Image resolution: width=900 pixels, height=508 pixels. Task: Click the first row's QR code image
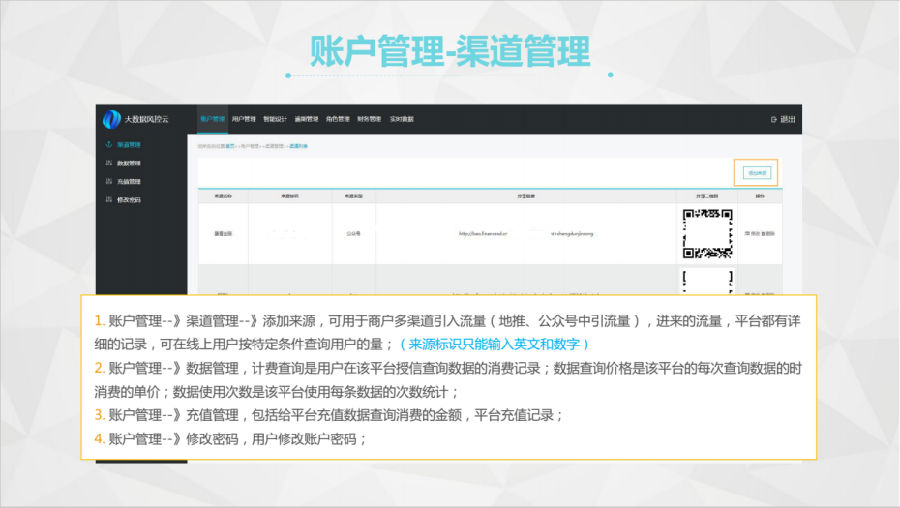[x=707, y=232]
